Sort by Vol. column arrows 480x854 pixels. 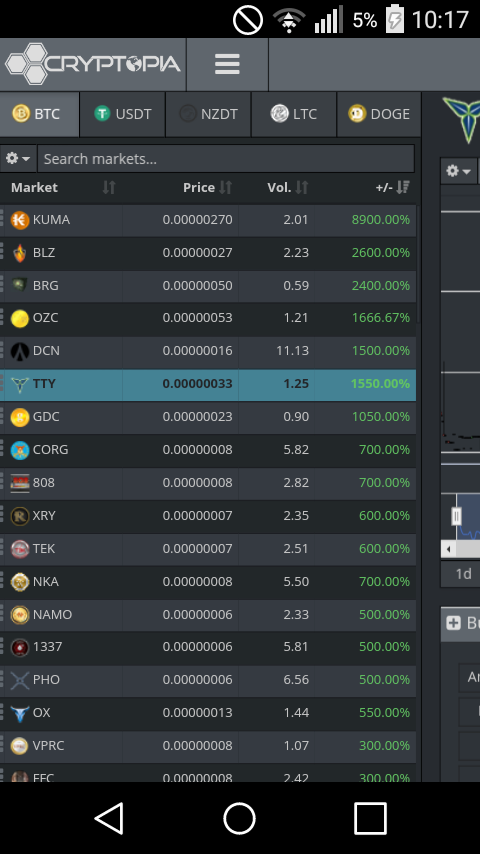[x=302, y=187]
